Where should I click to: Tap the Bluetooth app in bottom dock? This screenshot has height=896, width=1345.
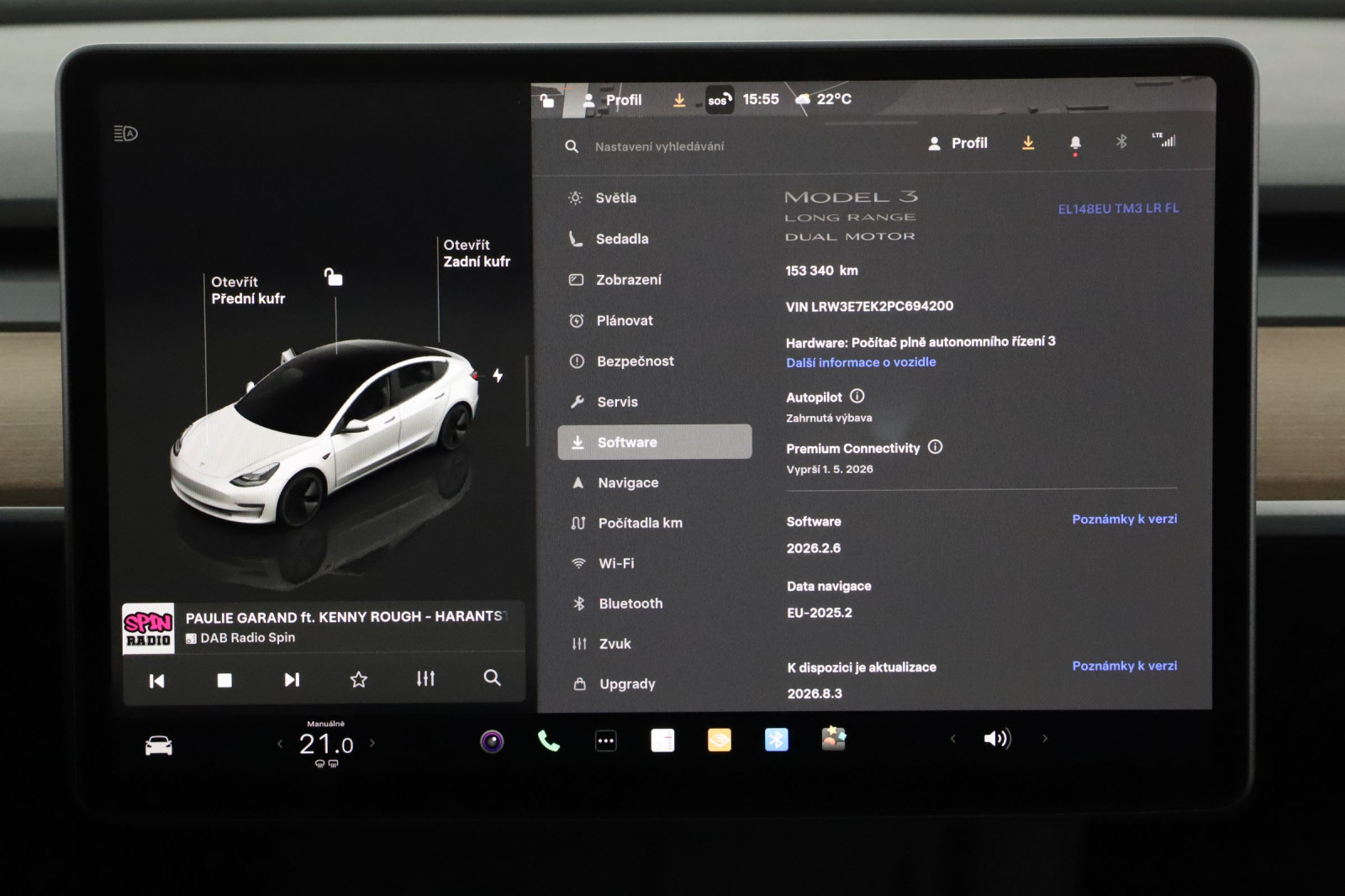click(x=776, y=740)
